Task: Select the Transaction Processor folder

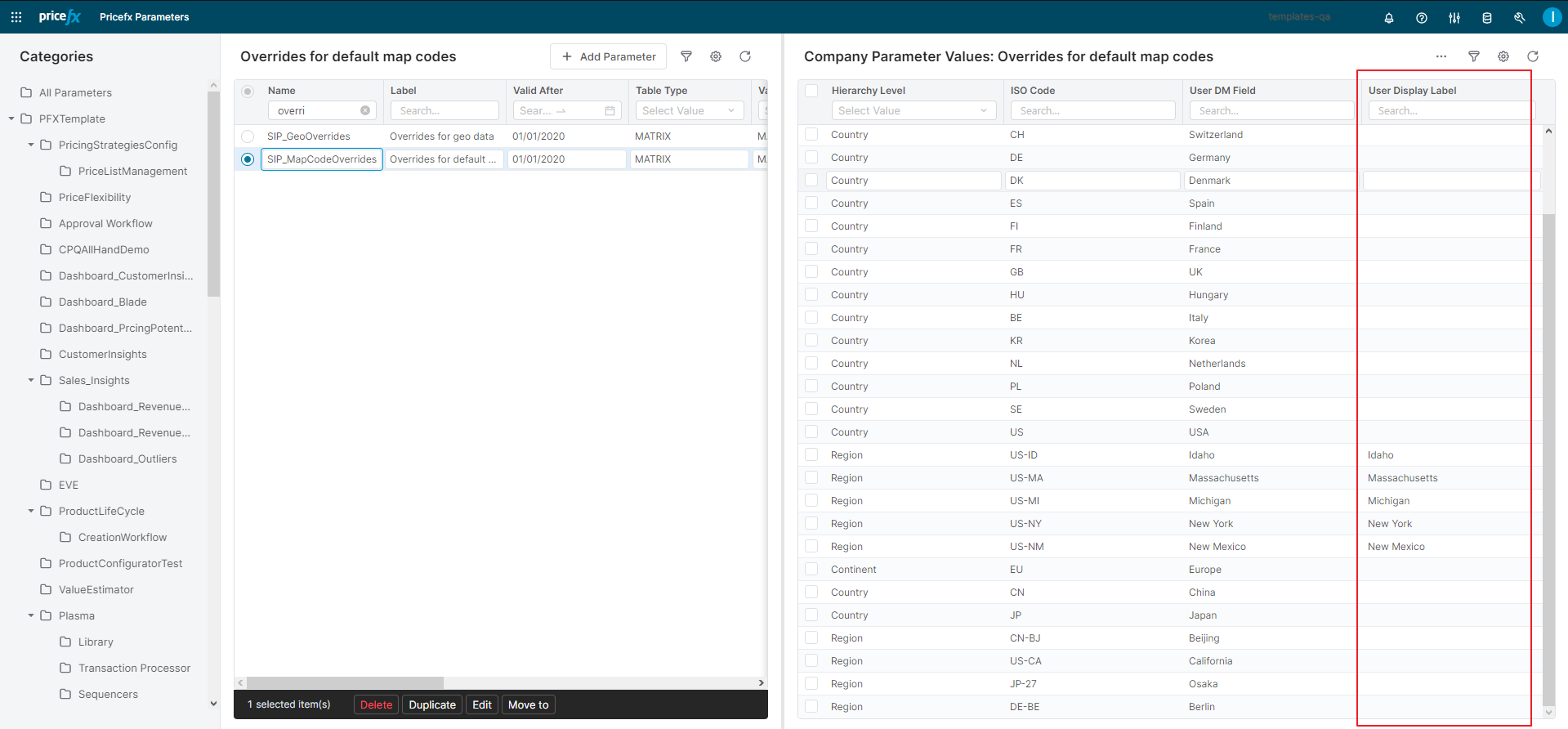Action: (134, 668)
